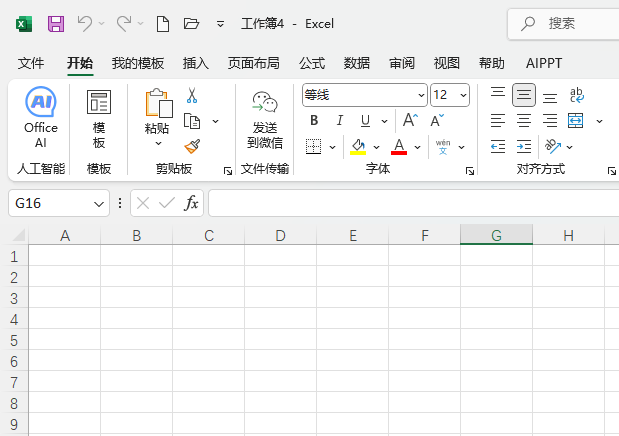Expand merge cells options arrow
This screenshot has width=619, height=436.
pyautogui.click(x=599, y=121)
